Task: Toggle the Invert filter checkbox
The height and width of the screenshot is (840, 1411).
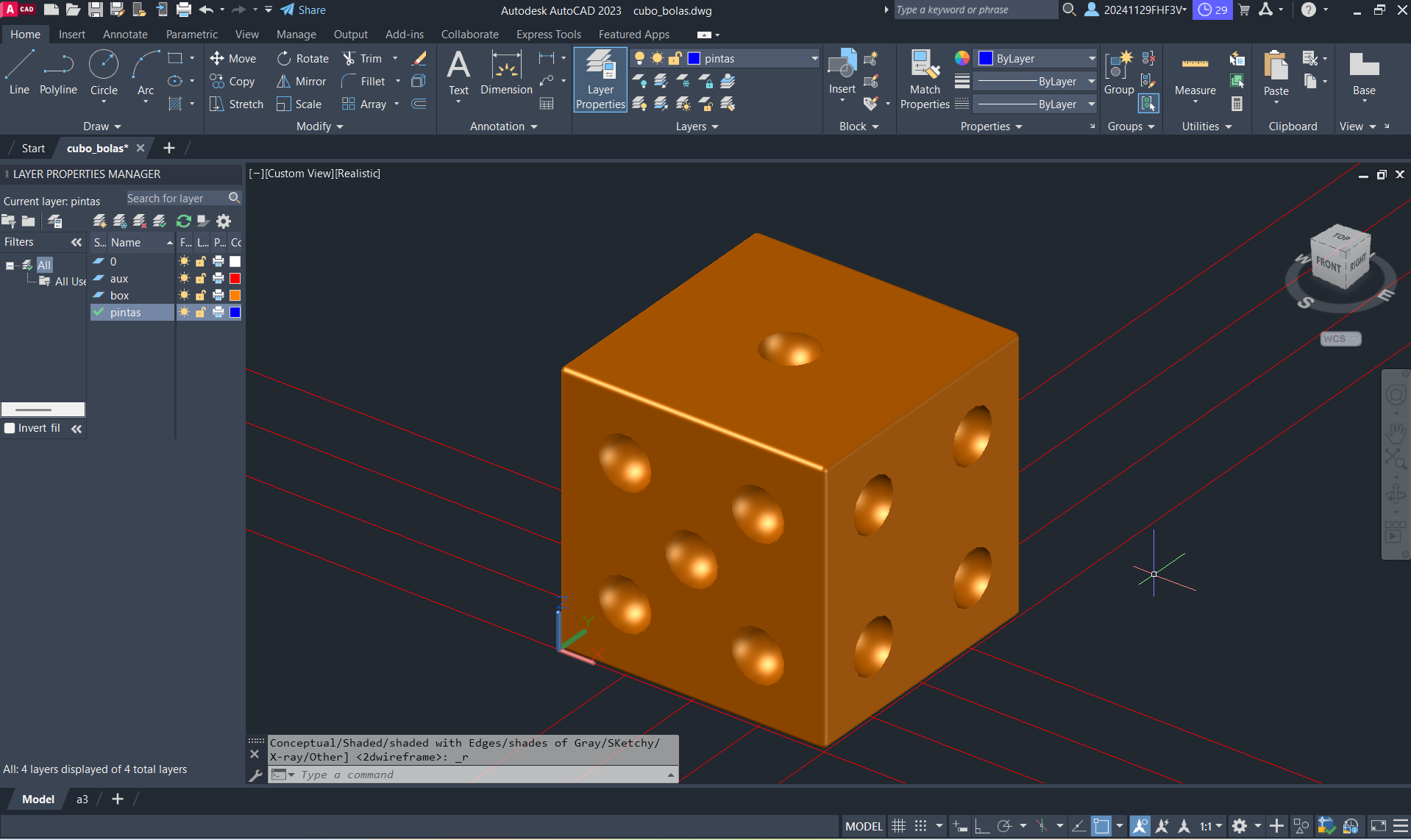Action: [10, 428]
